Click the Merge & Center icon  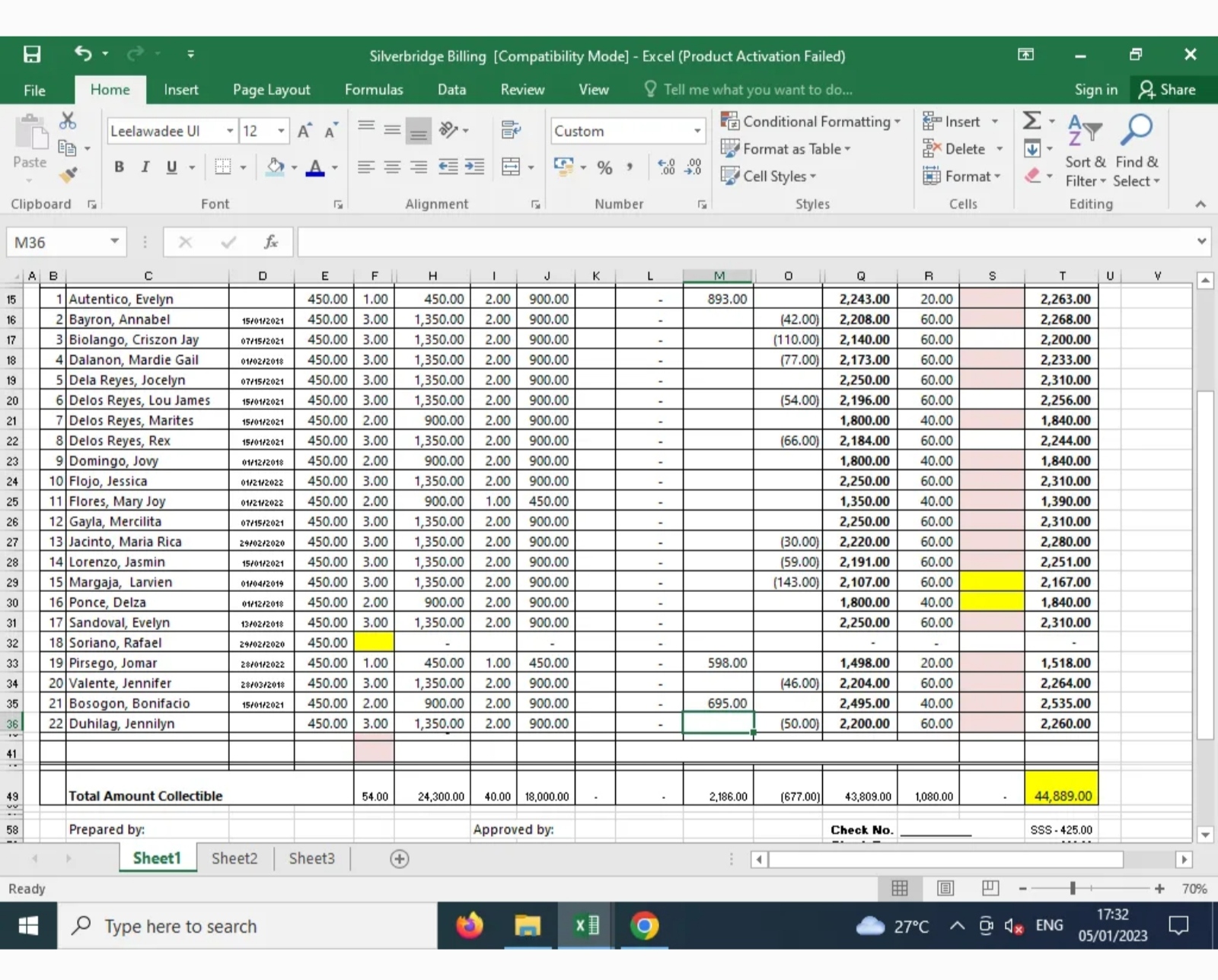512,167
